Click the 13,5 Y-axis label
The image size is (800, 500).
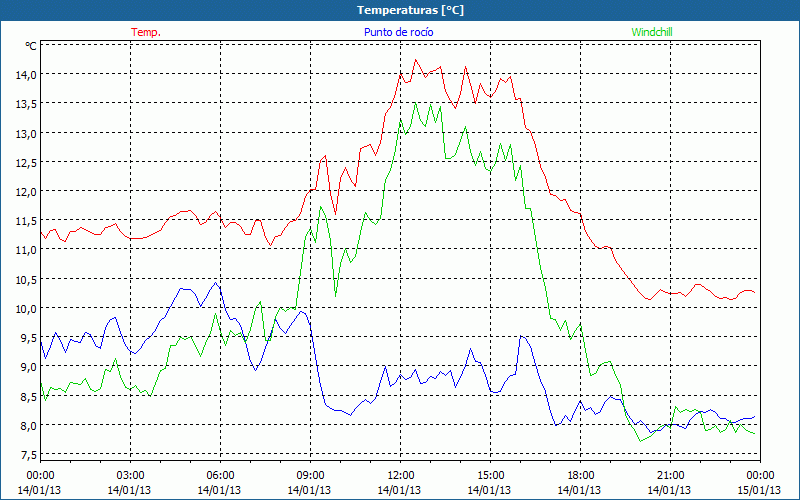point(25,104)
